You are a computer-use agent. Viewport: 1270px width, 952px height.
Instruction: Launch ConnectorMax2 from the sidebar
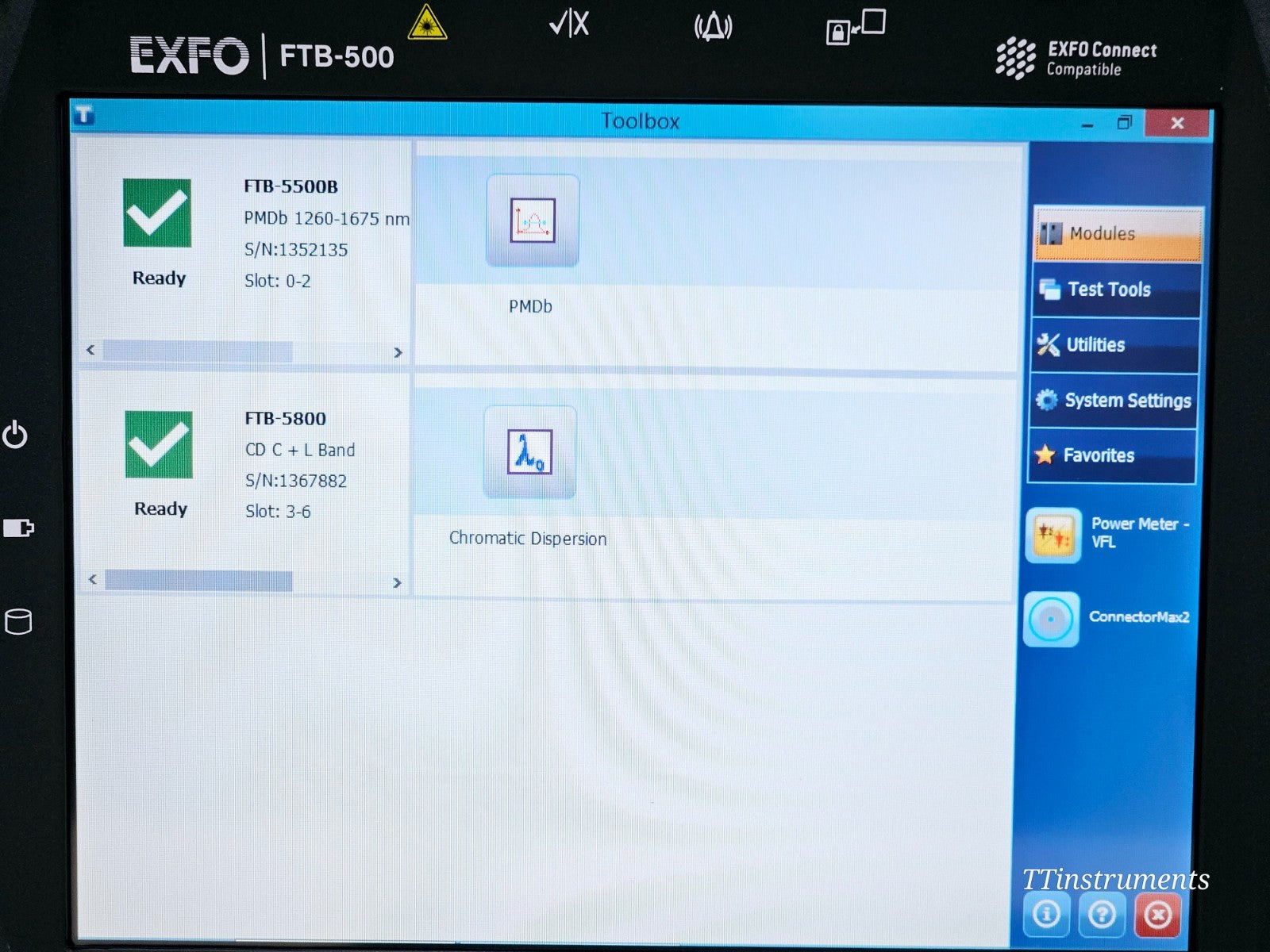pyautogui.click(x=1051, y=619)
